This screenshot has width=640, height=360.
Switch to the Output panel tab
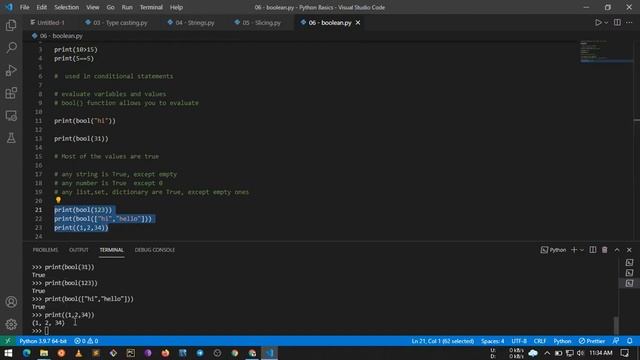click(x=79, y=250)
